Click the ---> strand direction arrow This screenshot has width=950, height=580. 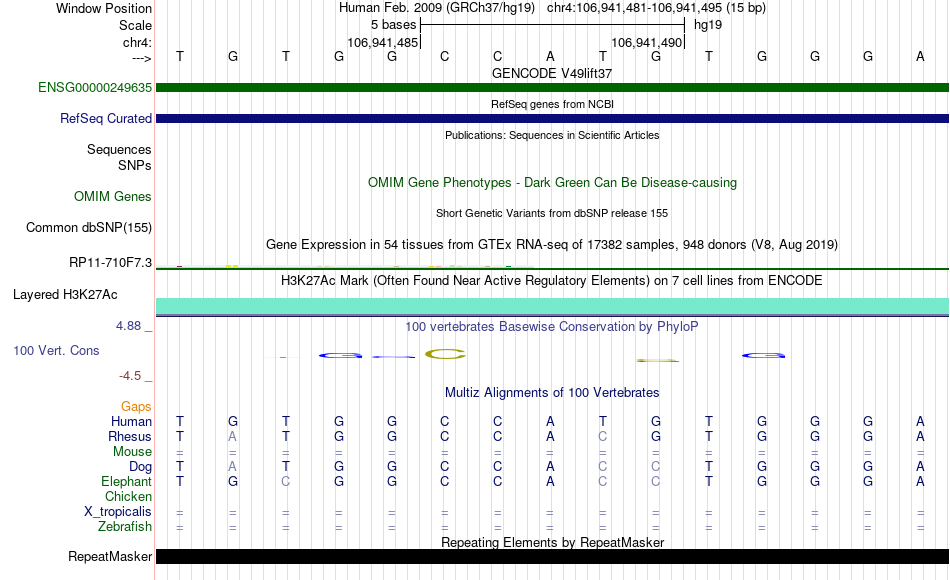pos(142,58)
